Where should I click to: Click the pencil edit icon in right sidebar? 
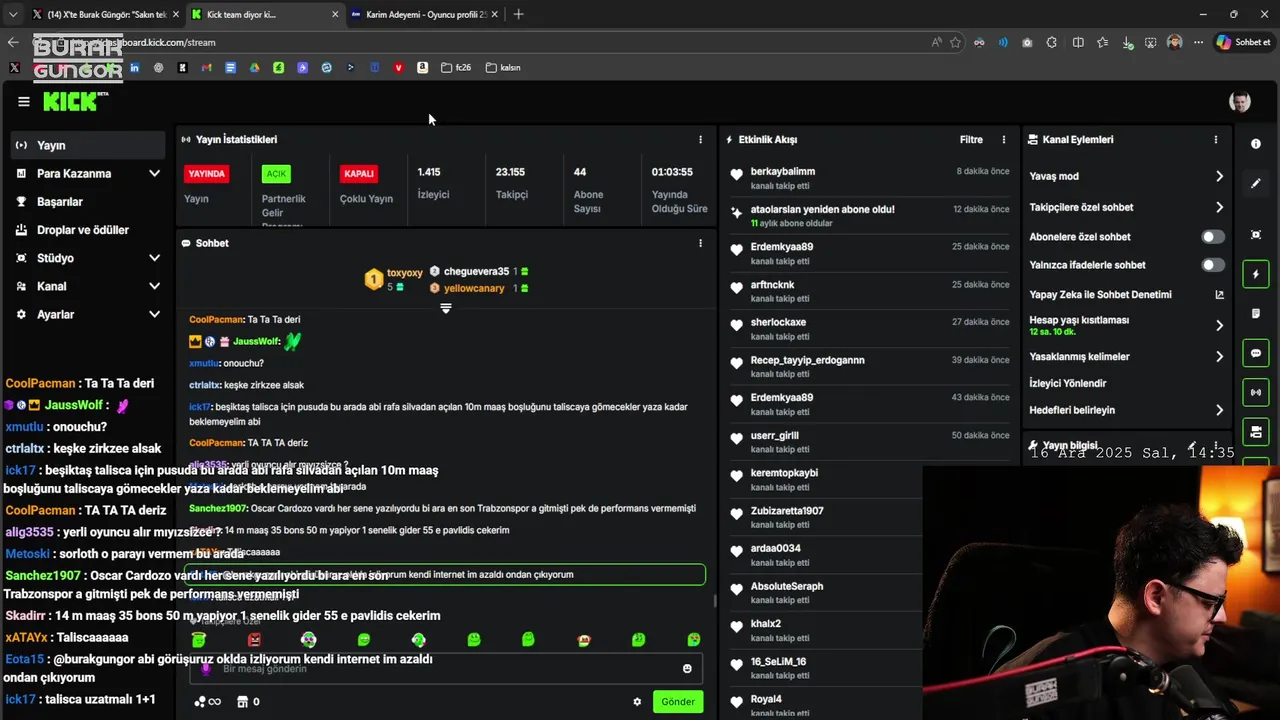click(1256, 184)
